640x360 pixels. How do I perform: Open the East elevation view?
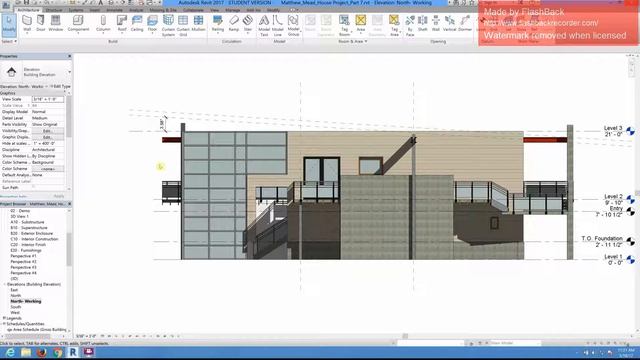tap(14, 290)
